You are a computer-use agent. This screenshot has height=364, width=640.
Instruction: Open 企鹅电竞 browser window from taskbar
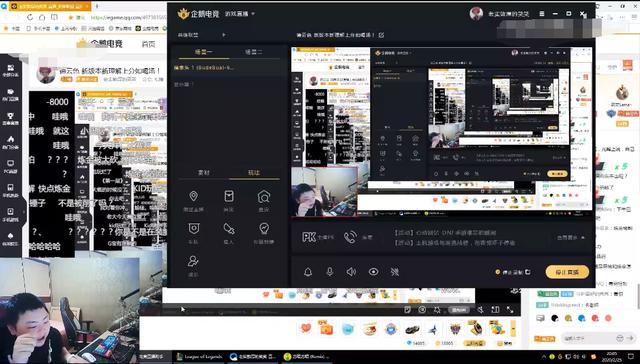pyautogui.click(x=253, y=357)
